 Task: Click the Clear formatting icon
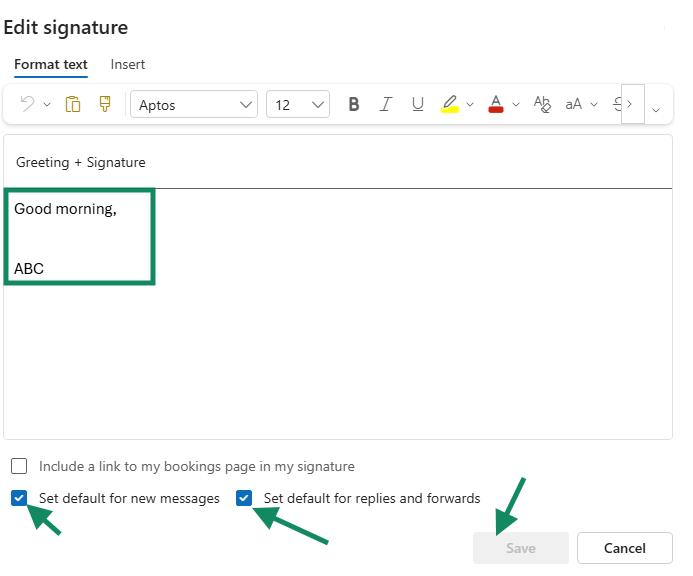[542, 104]
